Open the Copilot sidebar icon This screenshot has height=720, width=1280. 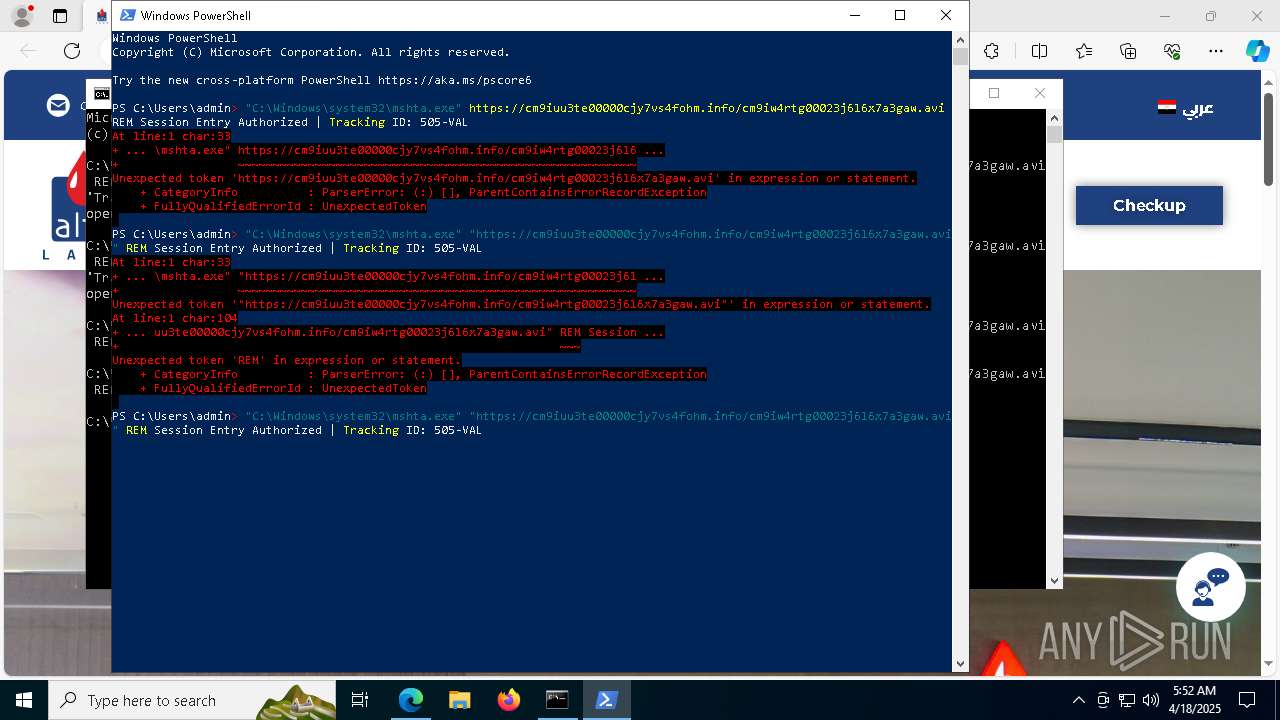[1257, 51]
